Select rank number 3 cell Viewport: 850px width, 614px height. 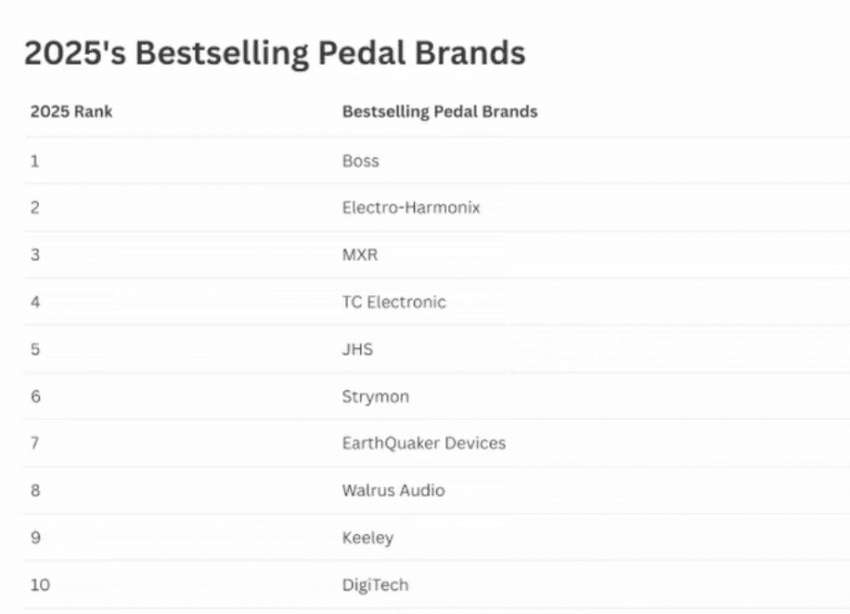35,255
